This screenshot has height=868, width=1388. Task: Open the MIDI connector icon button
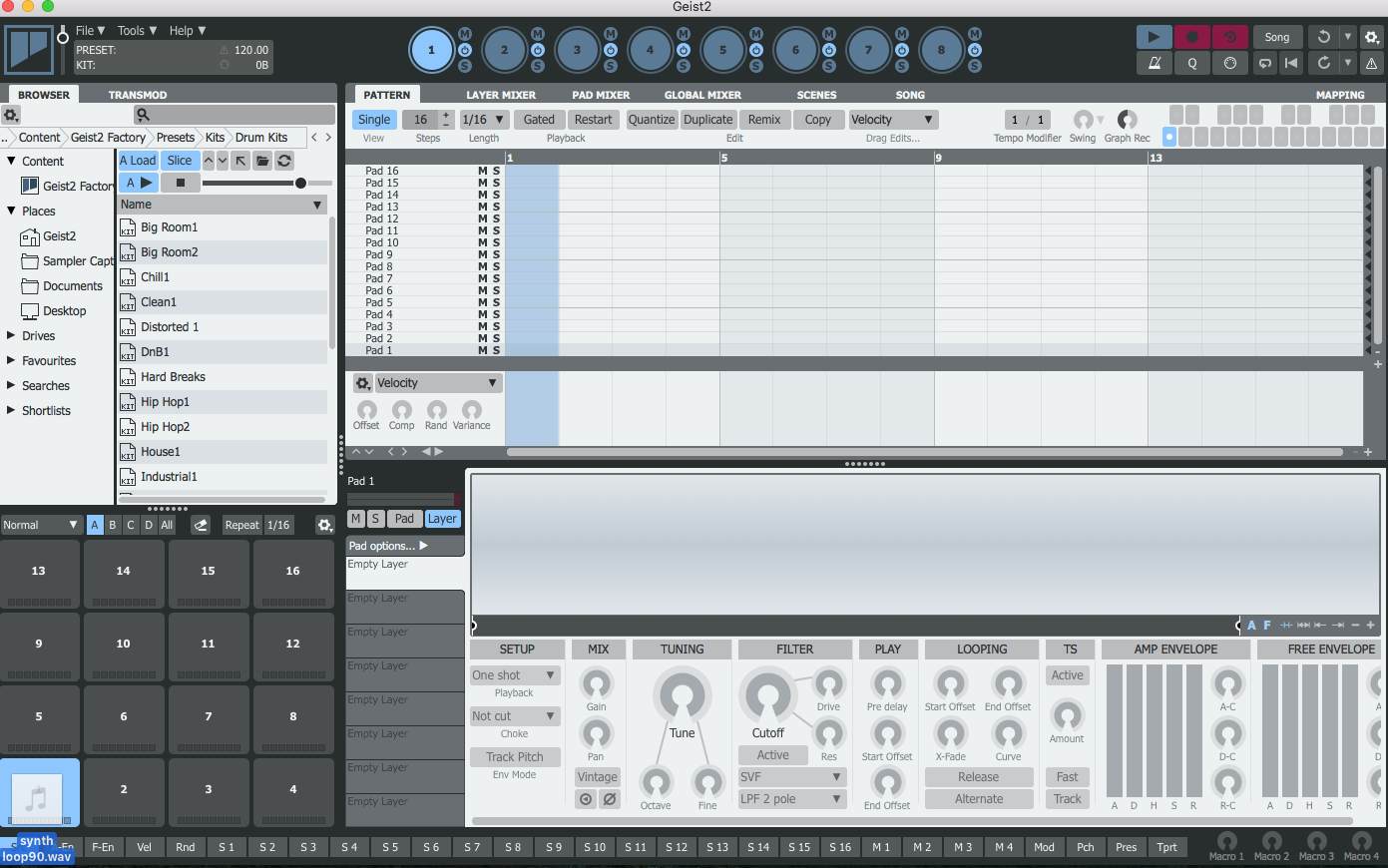click(x=1229, y=63)
